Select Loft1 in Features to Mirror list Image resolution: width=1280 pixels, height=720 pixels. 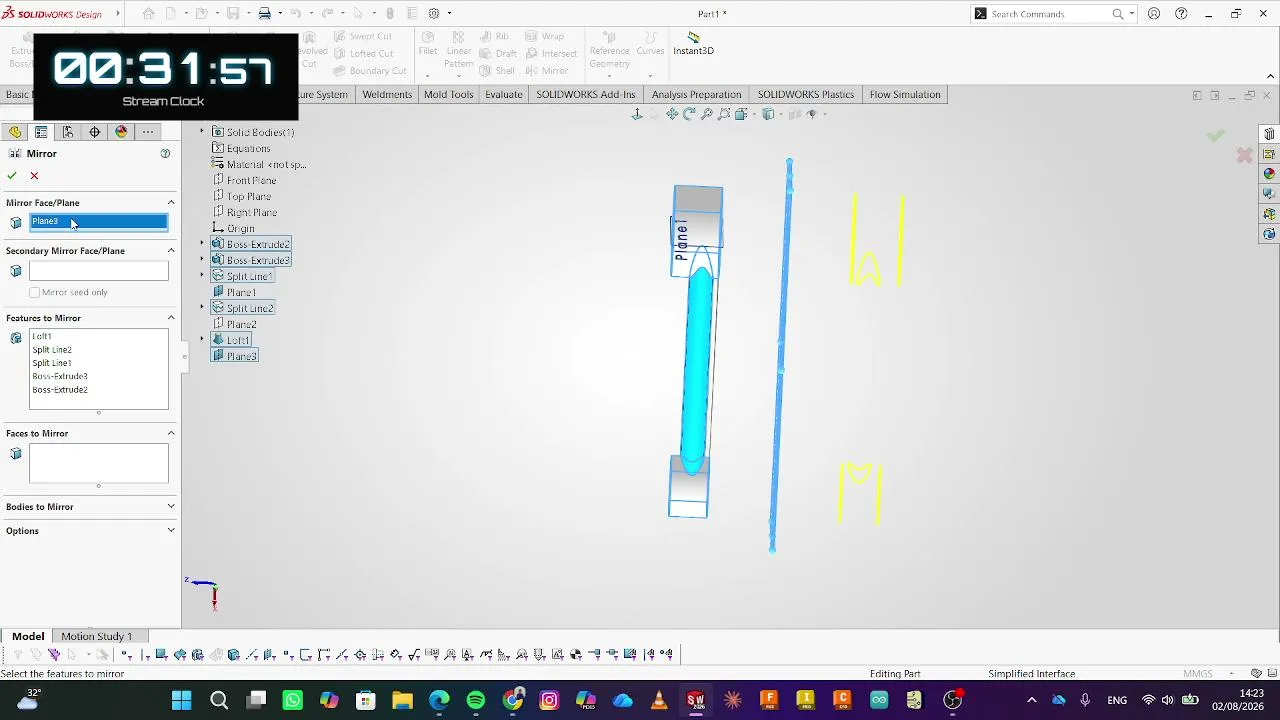[42, 336]
